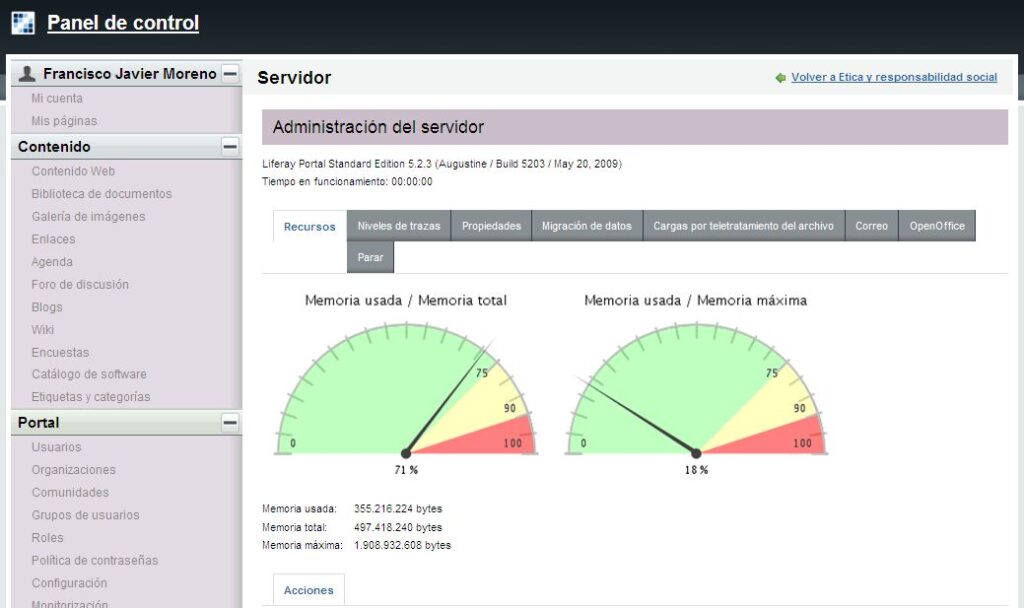
Task: Collapse the Portal section
Action: (230, 423)
